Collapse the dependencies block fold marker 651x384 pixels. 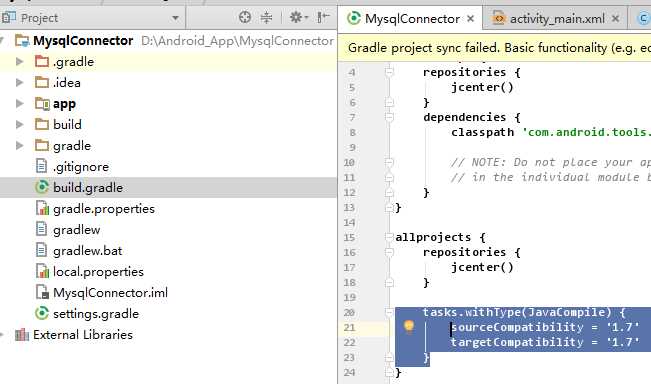(389, 117)
